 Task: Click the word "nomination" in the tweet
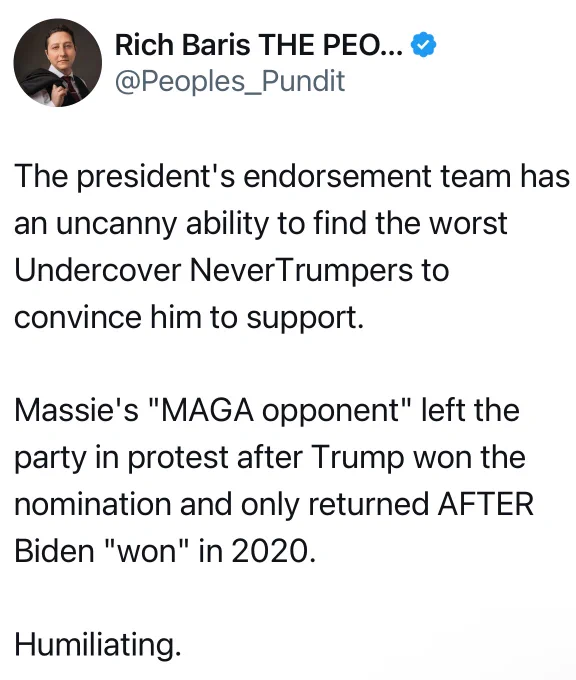click(93, 504)
